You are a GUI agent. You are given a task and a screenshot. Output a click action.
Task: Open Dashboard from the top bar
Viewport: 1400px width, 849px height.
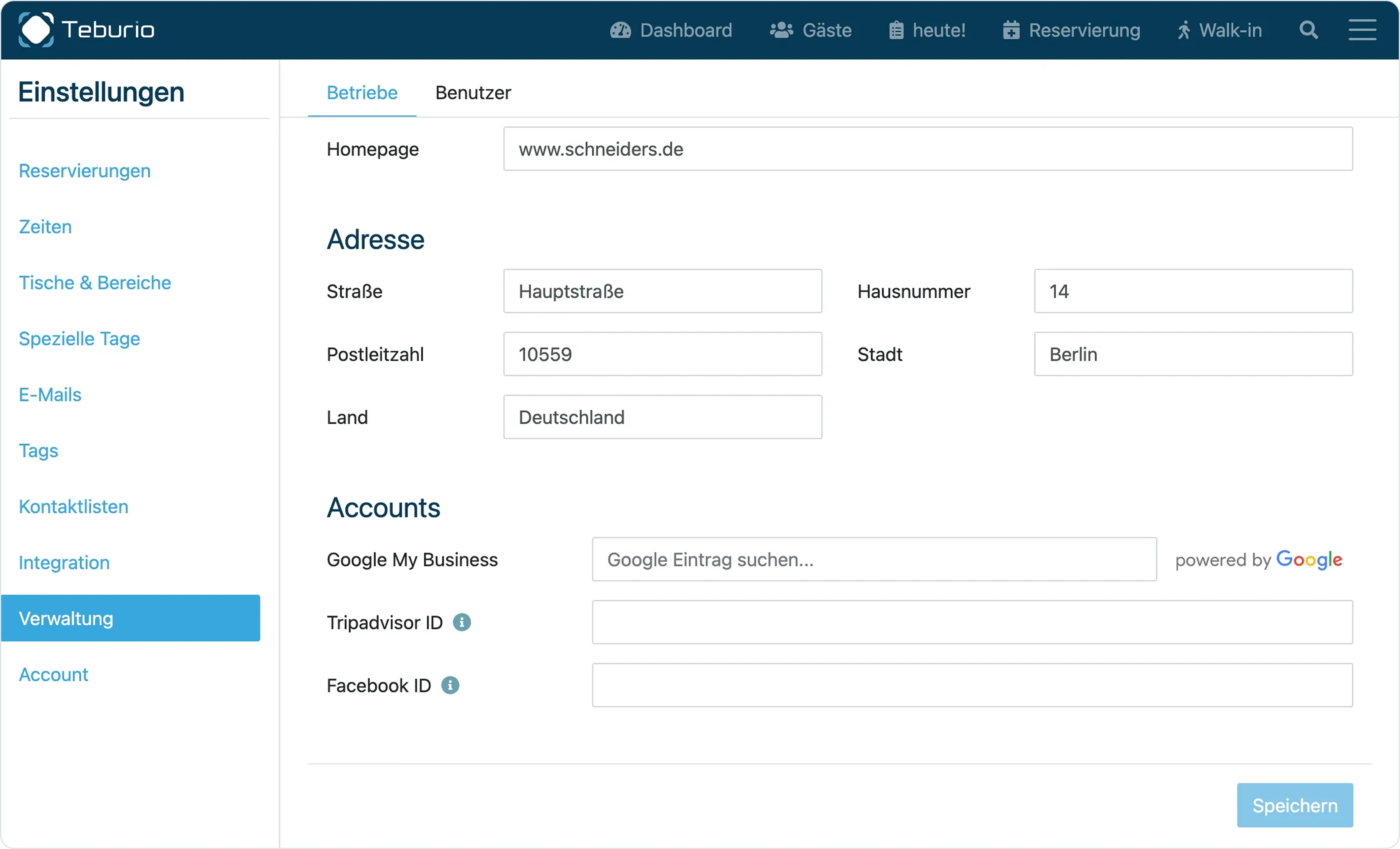pos(671,30)
